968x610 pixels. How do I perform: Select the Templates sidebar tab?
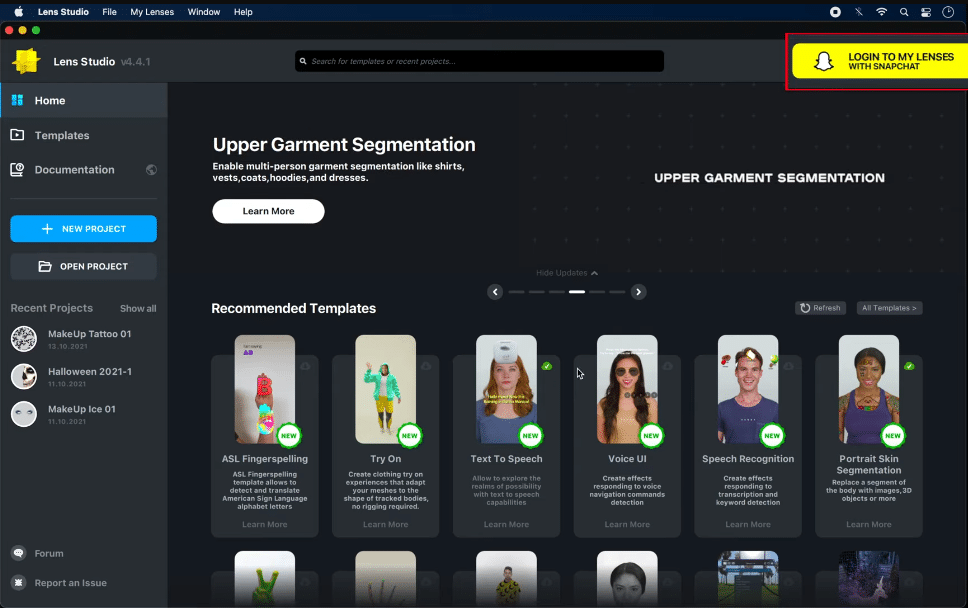[84, 135]
